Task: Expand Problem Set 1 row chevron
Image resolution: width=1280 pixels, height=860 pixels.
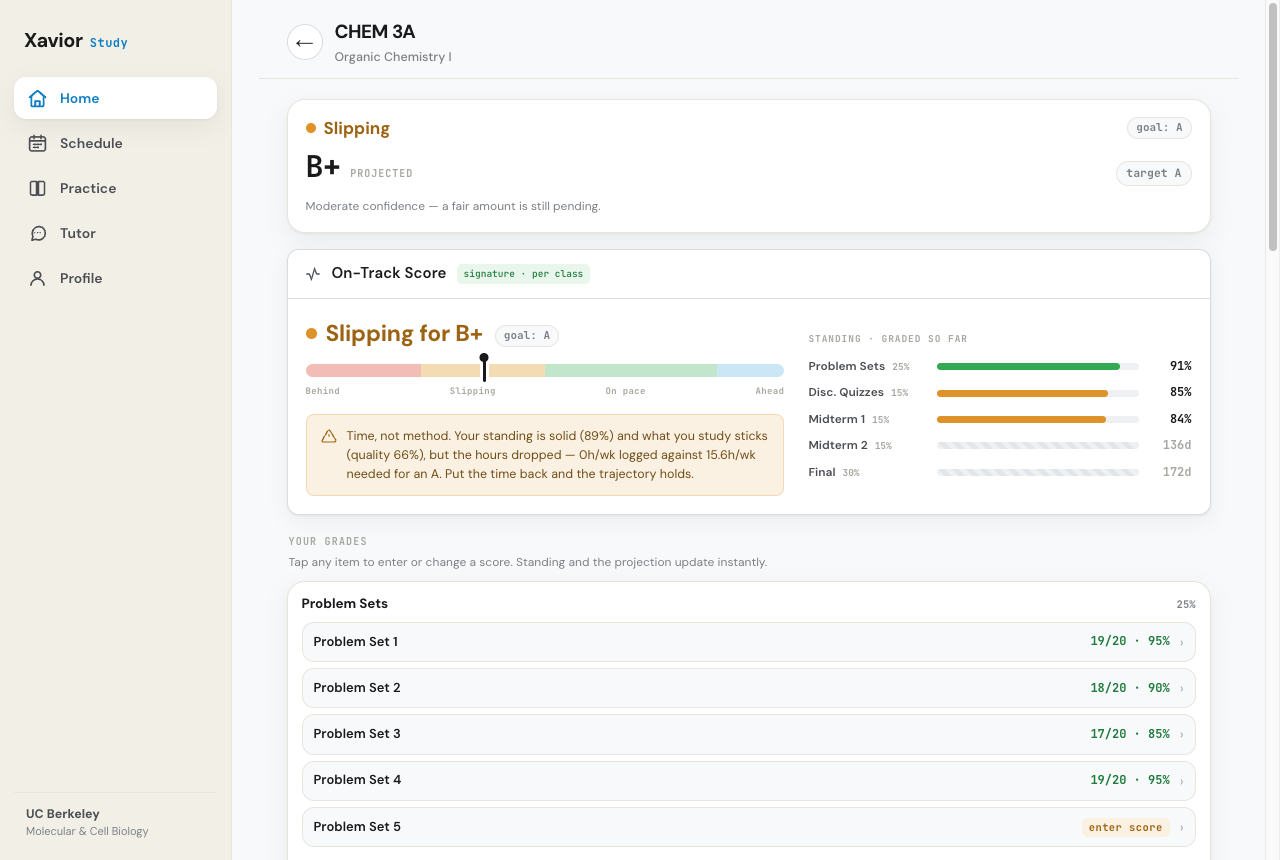Action: click(1181, 642)
